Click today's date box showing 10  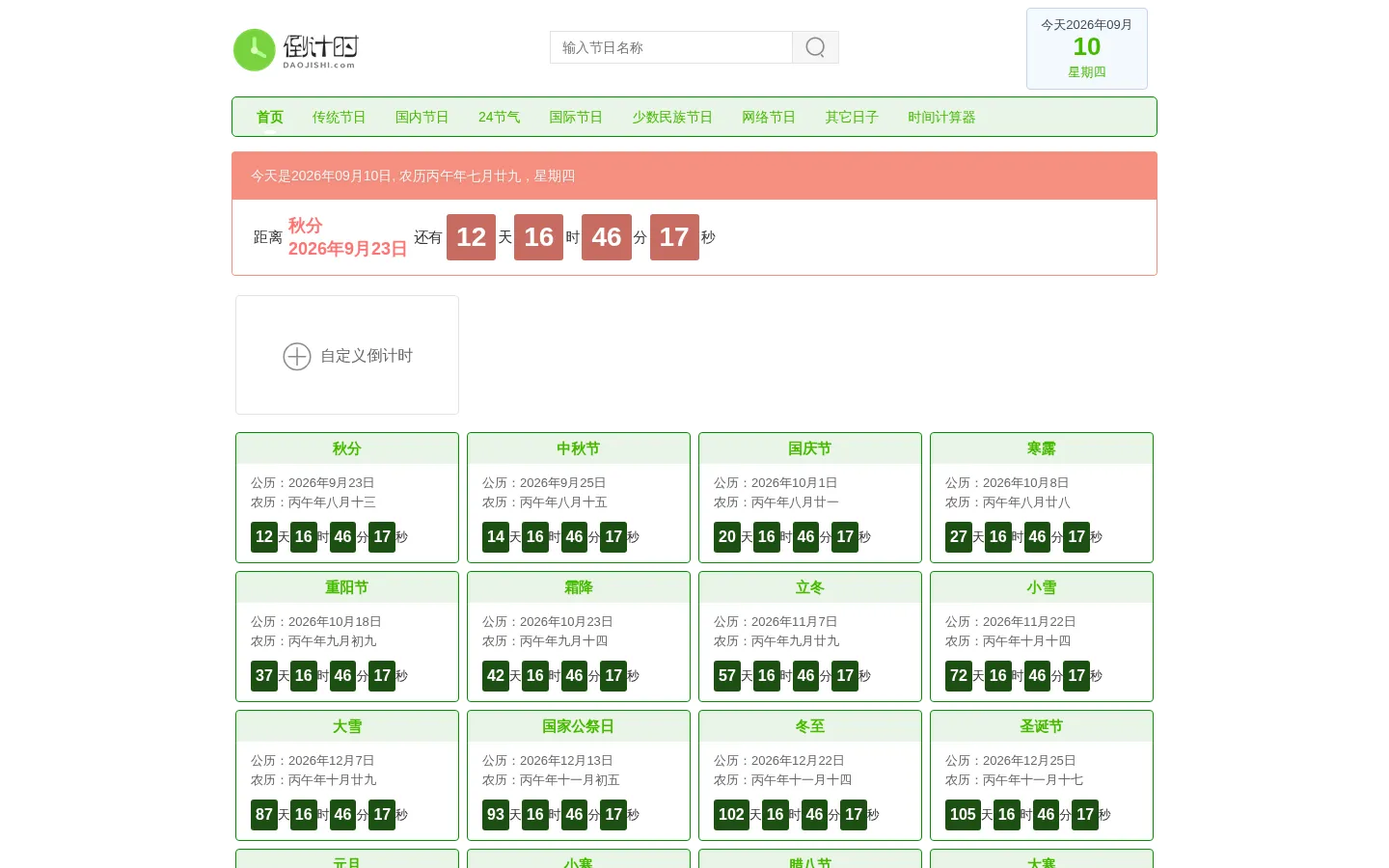1087,48
